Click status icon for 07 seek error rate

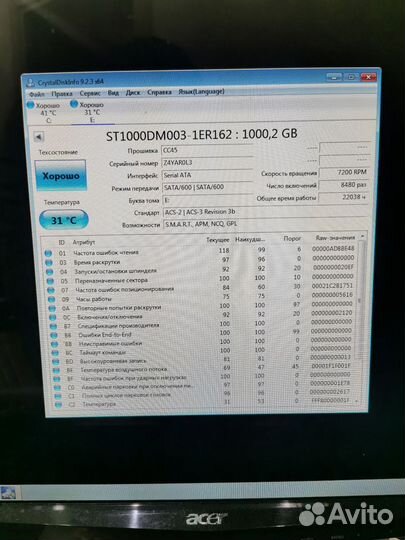click(51, 291)
